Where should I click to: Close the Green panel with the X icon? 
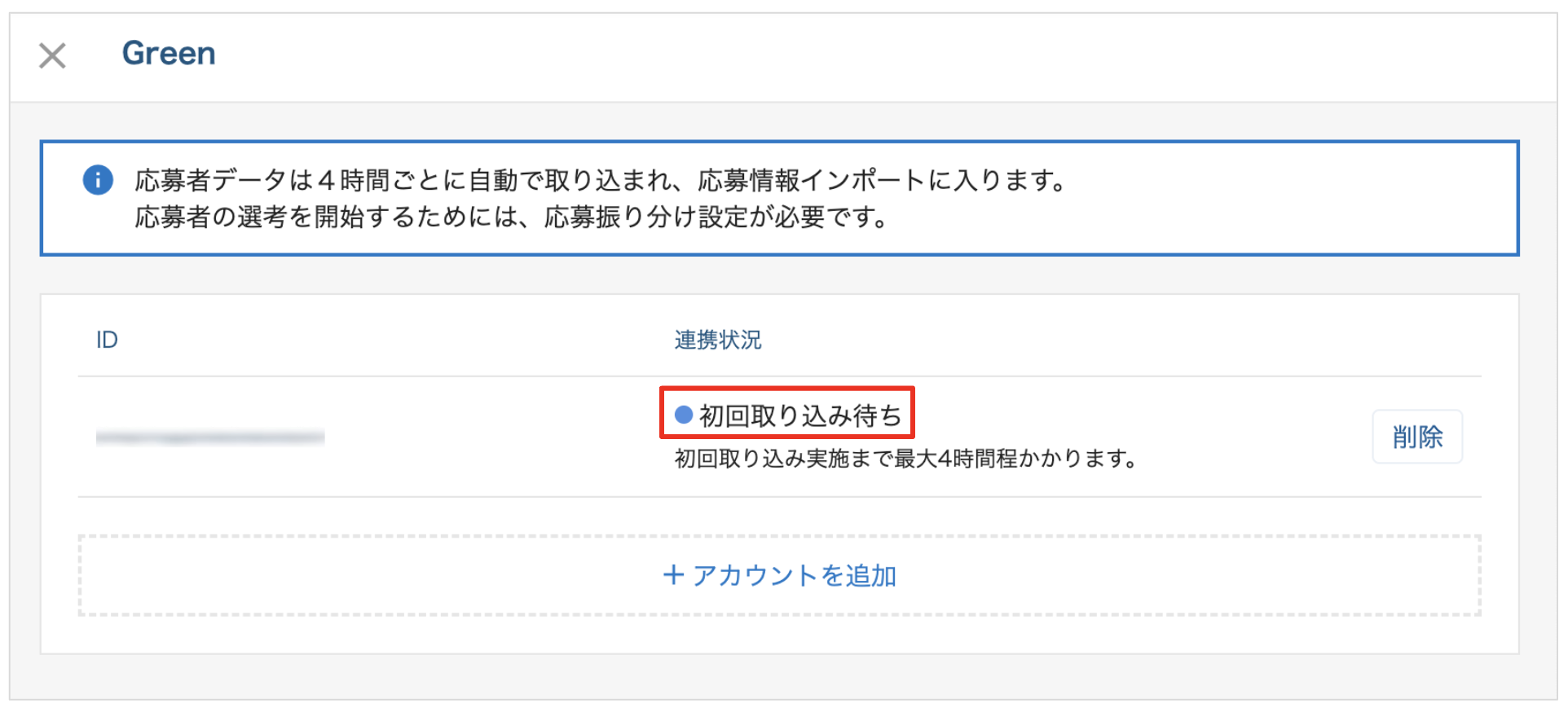pyautogui.click(x=52, y=55)
